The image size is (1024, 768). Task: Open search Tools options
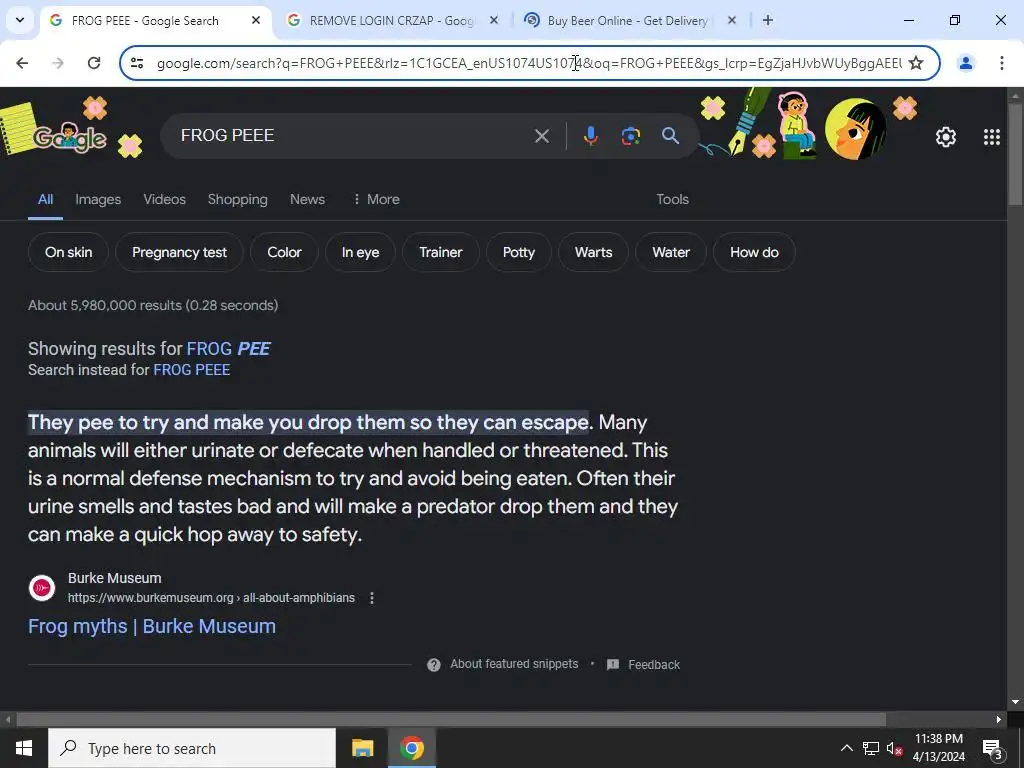[x=672, y=199]
